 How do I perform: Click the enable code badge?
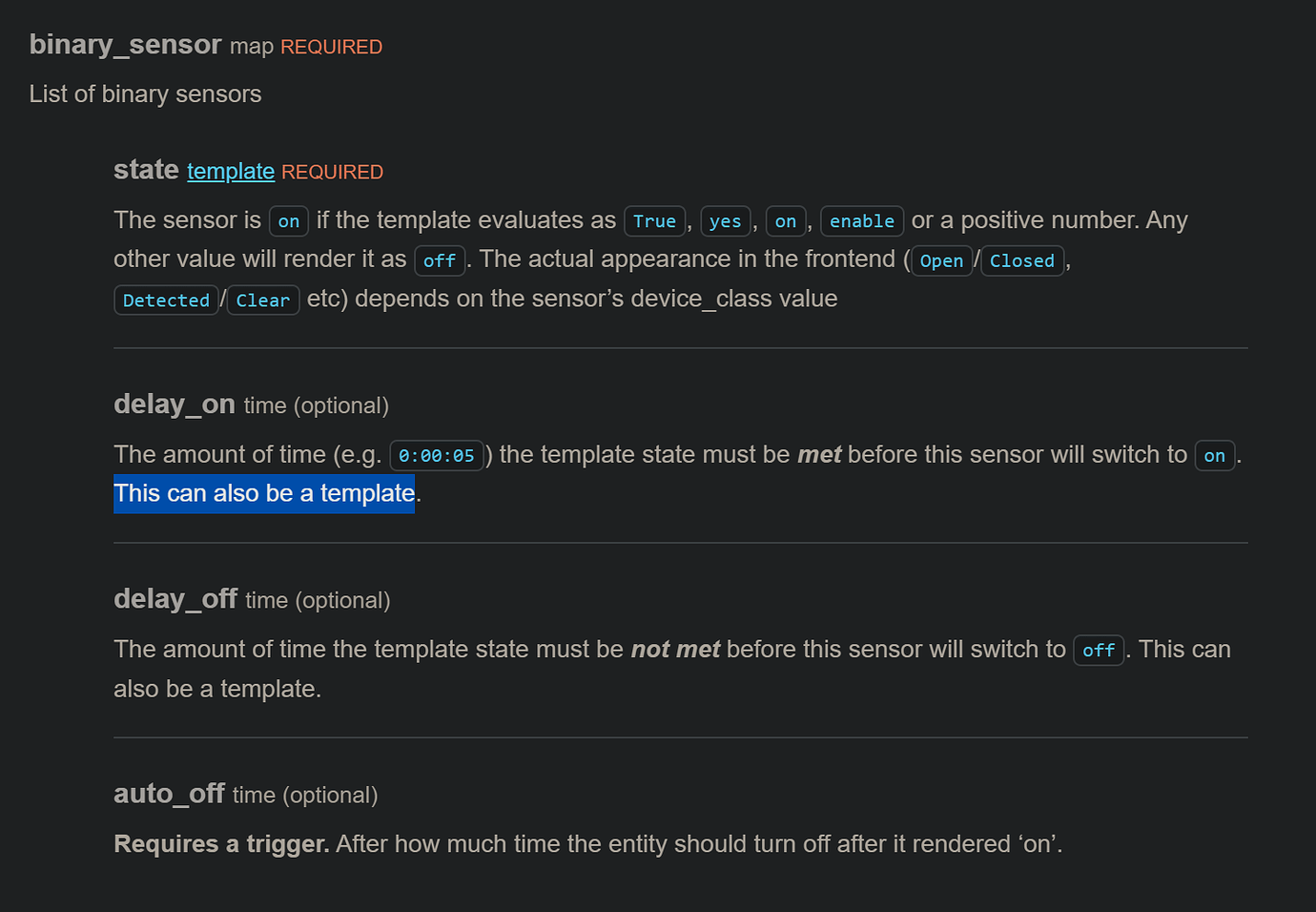coord(861,220)
